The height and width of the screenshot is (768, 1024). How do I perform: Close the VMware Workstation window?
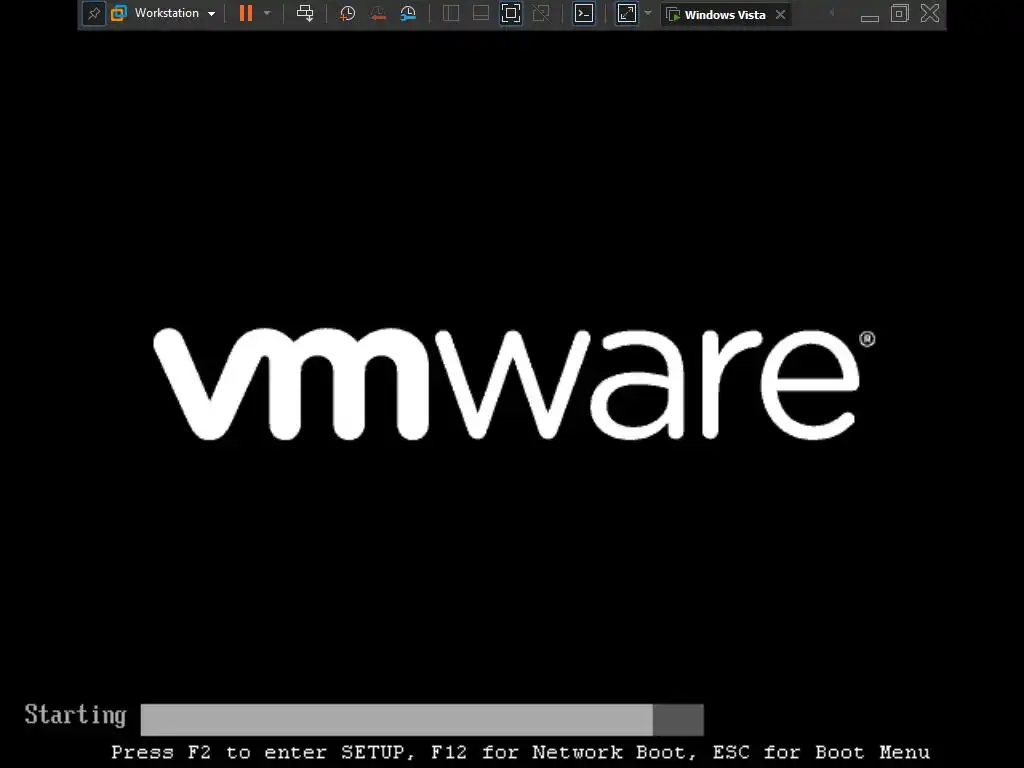coord(930,13)
